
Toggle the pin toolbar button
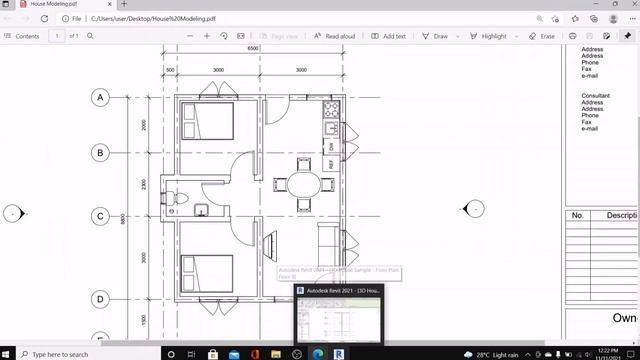click(x=628, y=36)
